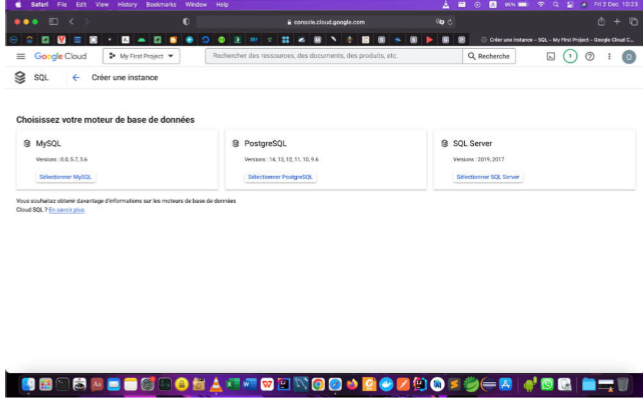Click Safari's back navigation arrow

72,21
